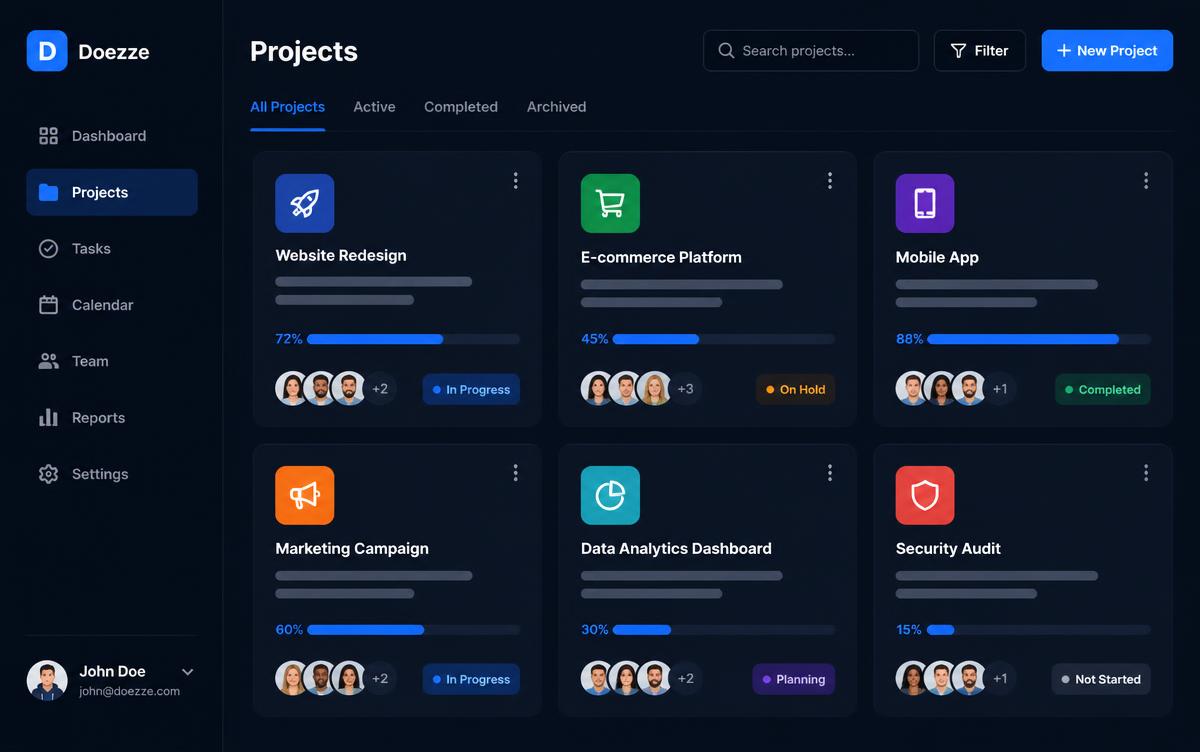Click Data Analytics 30% progress bar
Viewport: 1200px width, 752px height.
tap(724, 630)
